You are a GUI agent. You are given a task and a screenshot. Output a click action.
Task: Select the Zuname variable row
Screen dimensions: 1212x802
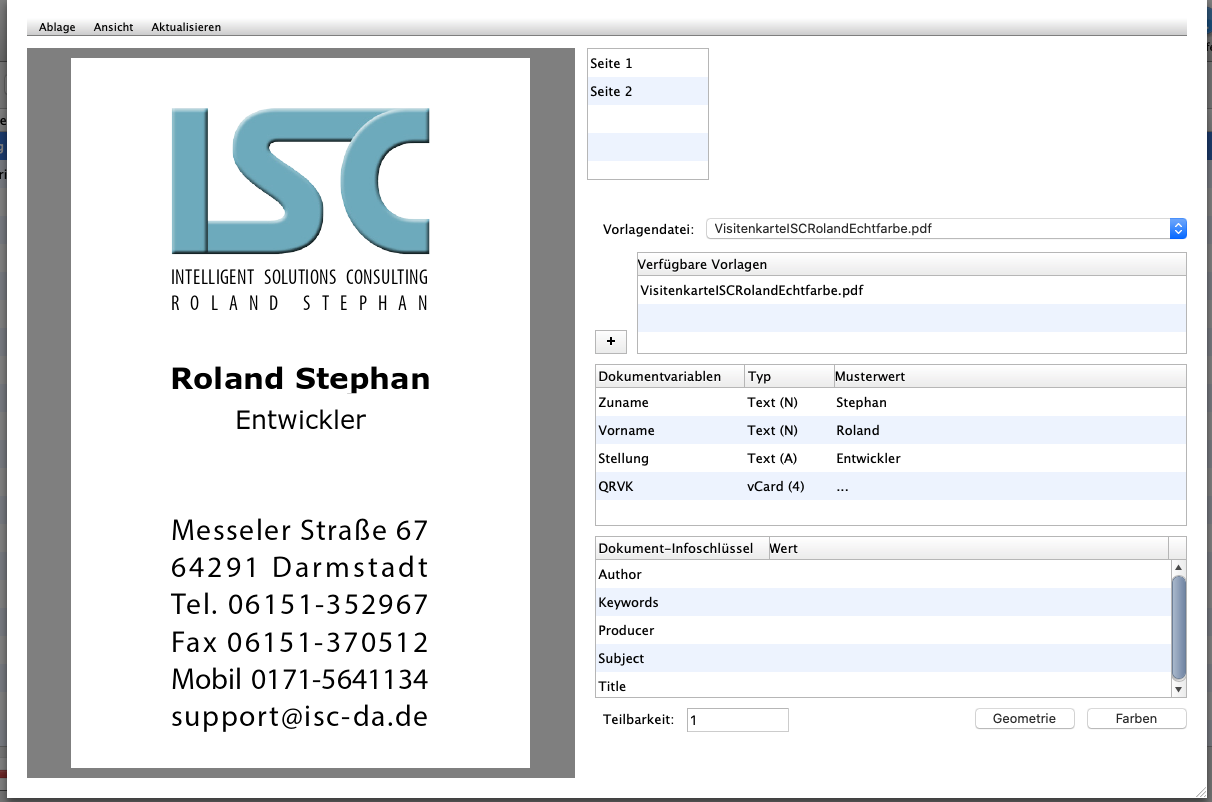891,402
